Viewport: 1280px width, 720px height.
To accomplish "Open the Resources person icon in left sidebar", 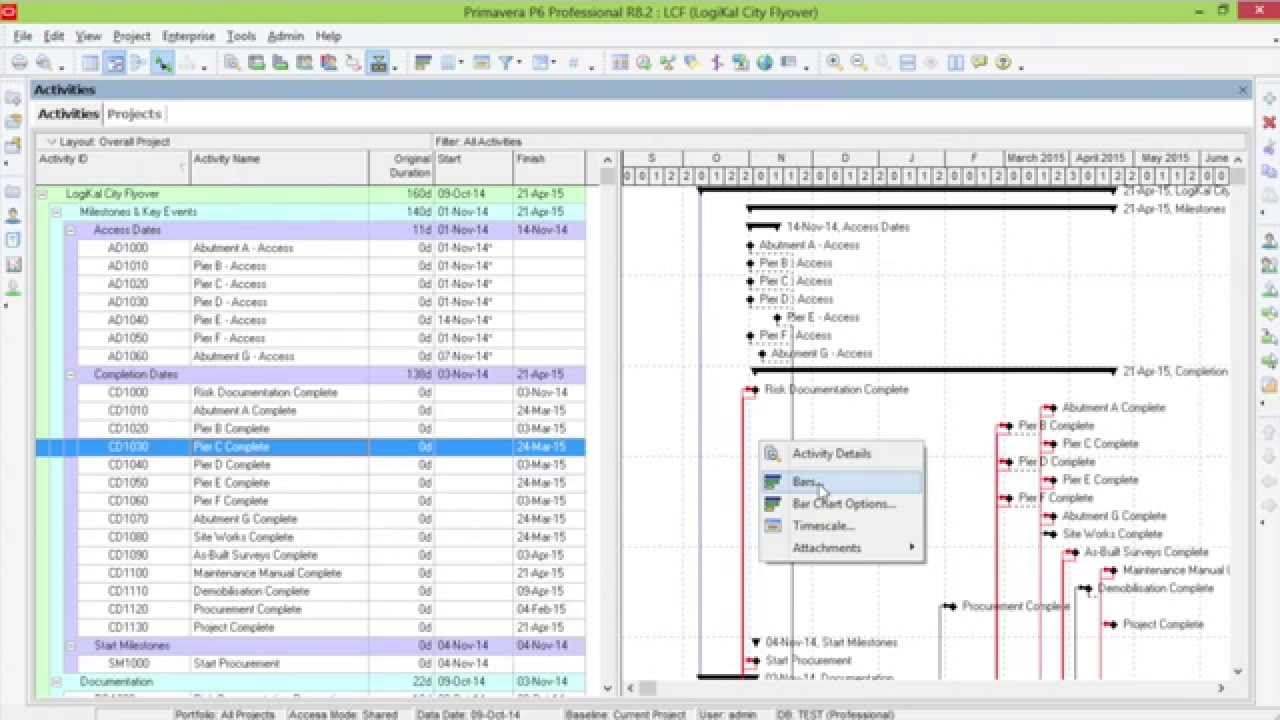I will point(13,216).
